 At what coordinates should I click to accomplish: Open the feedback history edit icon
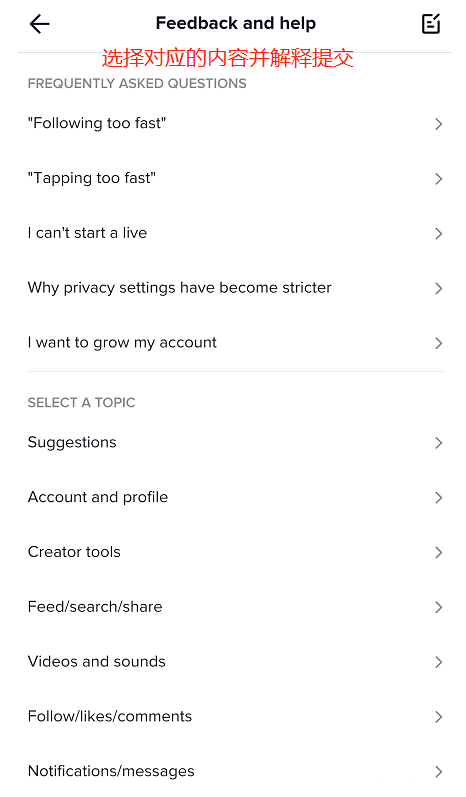coord(431,24)
